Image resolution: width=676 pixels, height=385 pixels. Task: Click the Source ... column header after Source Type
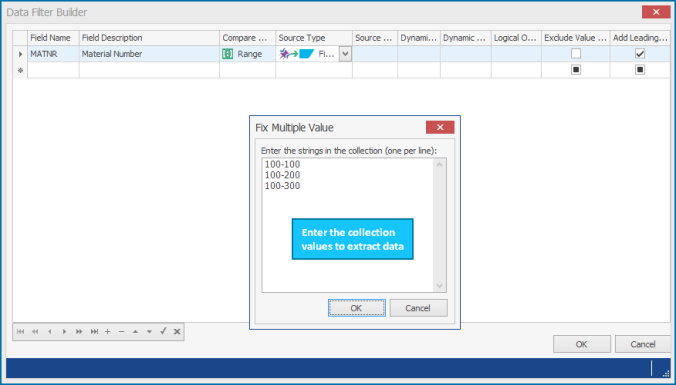[375, 38]
